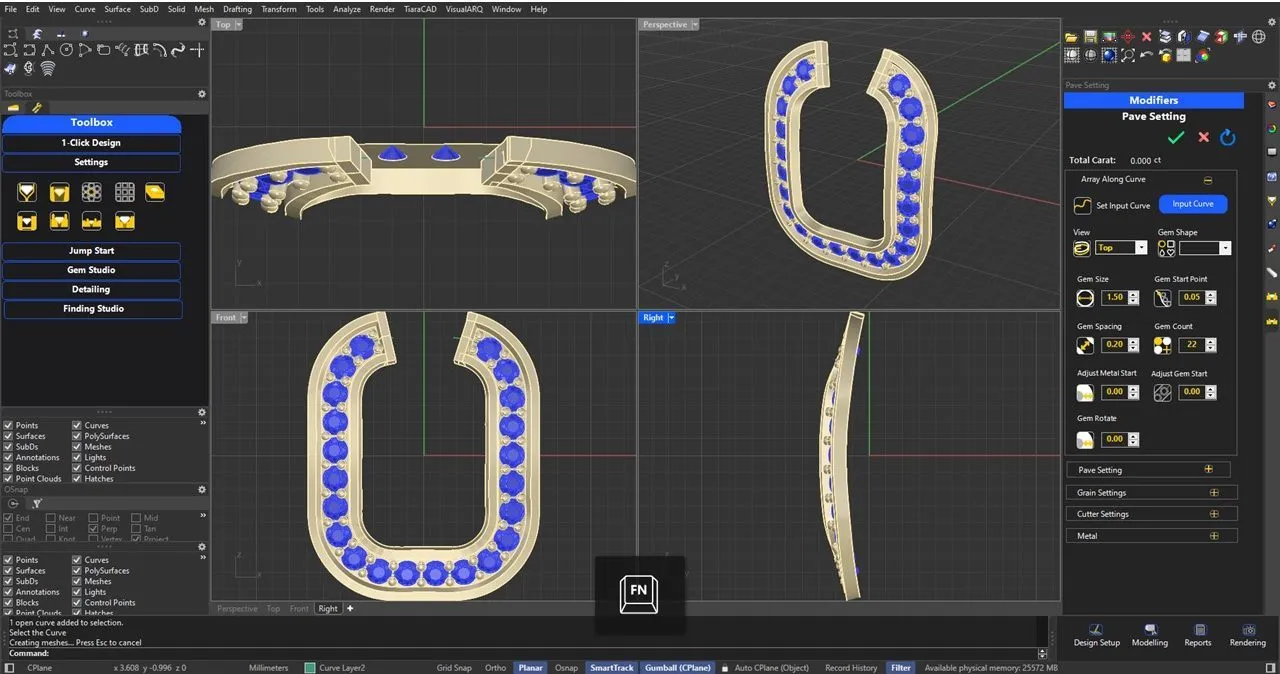Open the TiaraCAD menu
Image resolution: width=1280 pixels, height=674 pixels.
click(419, 9)
